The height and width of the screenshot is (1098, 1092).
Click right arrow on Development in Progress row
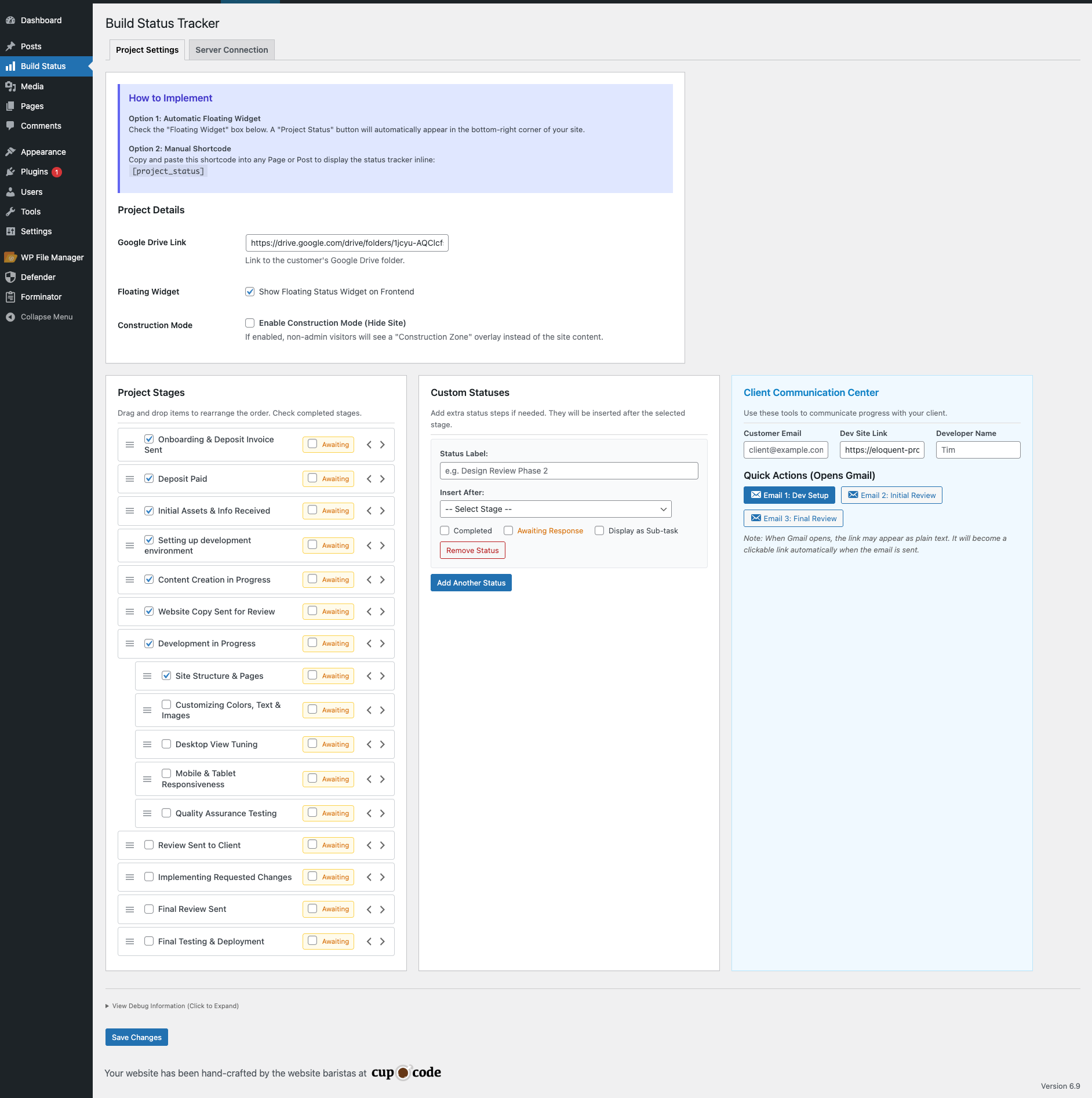(383, 643)
